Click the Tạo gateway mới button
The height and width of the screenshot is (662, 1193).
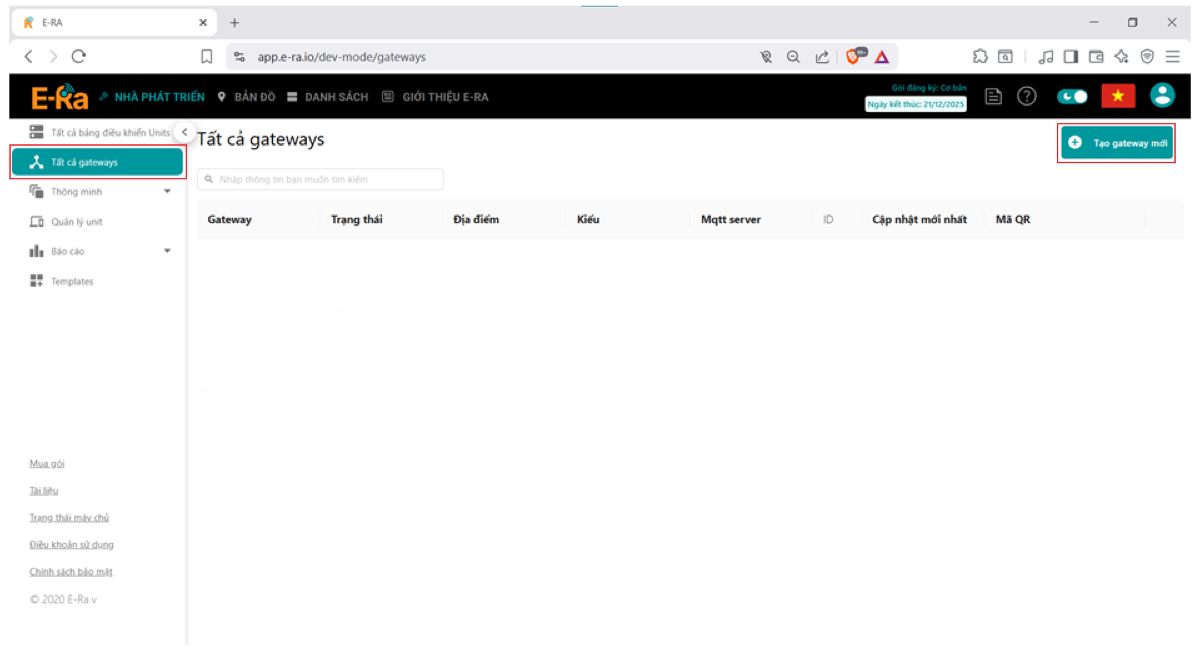[1117, 143]
